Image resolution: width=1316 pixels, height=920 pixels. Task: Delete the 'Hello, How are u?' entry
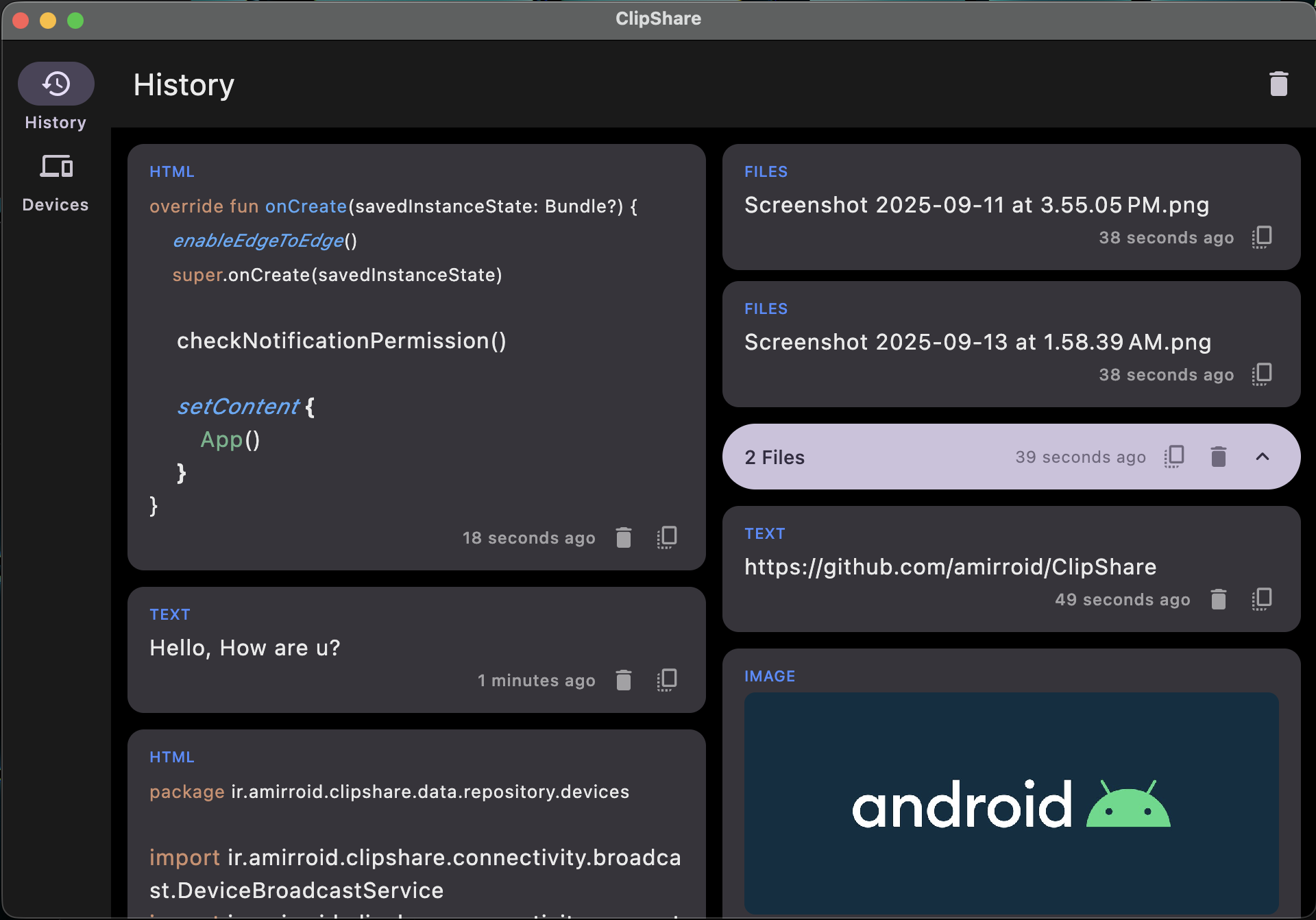(623, 680)
